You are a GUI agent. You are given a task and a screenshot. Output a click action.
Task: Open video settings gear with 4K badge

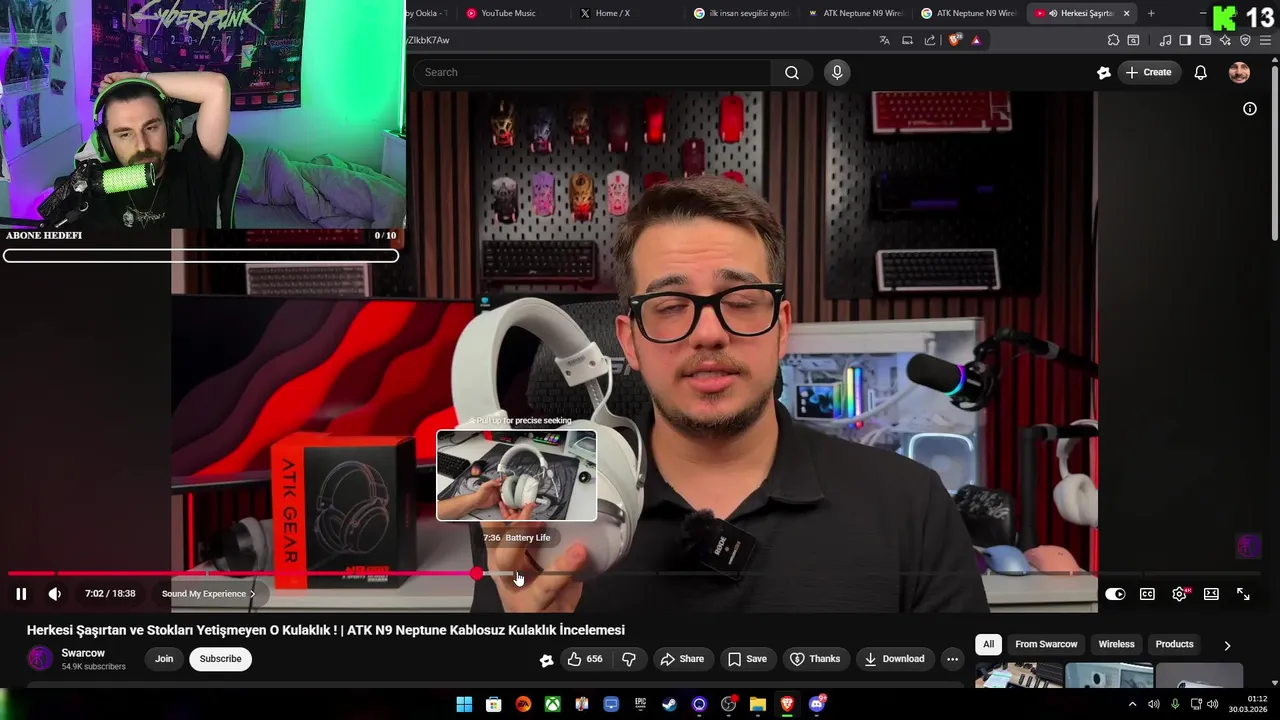[x=1180, y=594]
